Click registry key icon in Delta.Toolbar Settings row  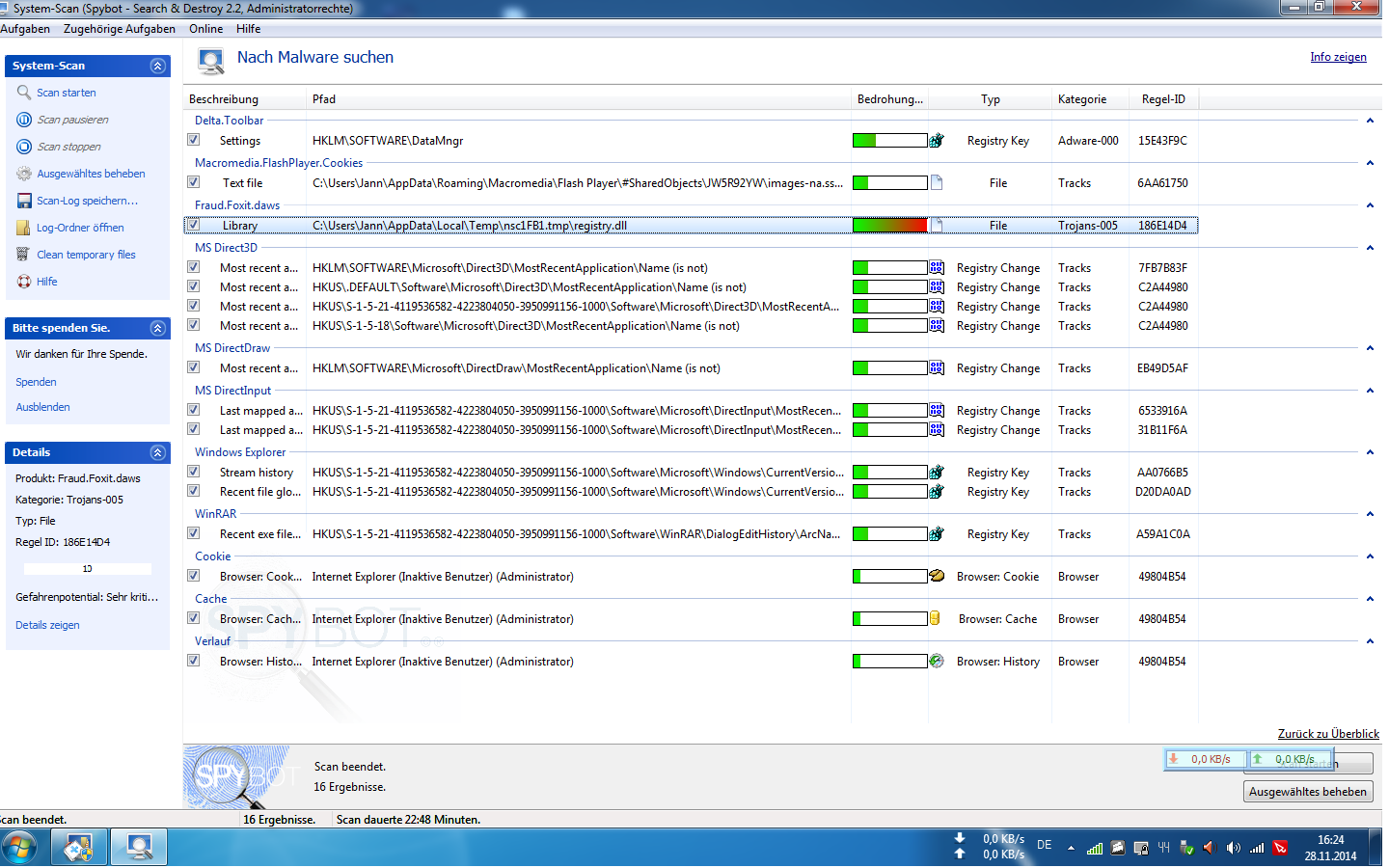click(x=936, y=141)
